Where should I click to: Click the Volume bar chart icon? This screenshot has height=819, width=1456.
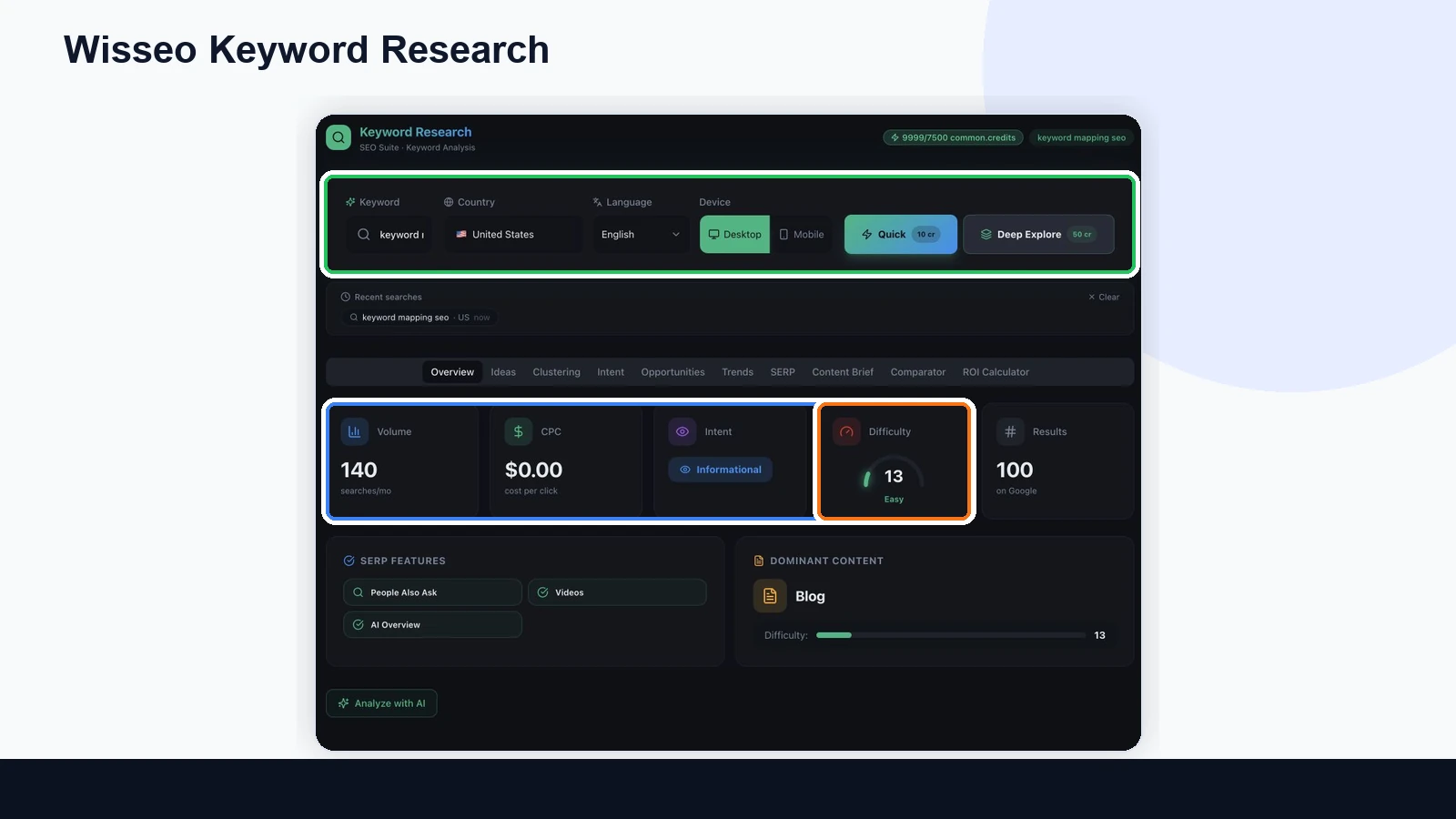click(x=354, y=431)
